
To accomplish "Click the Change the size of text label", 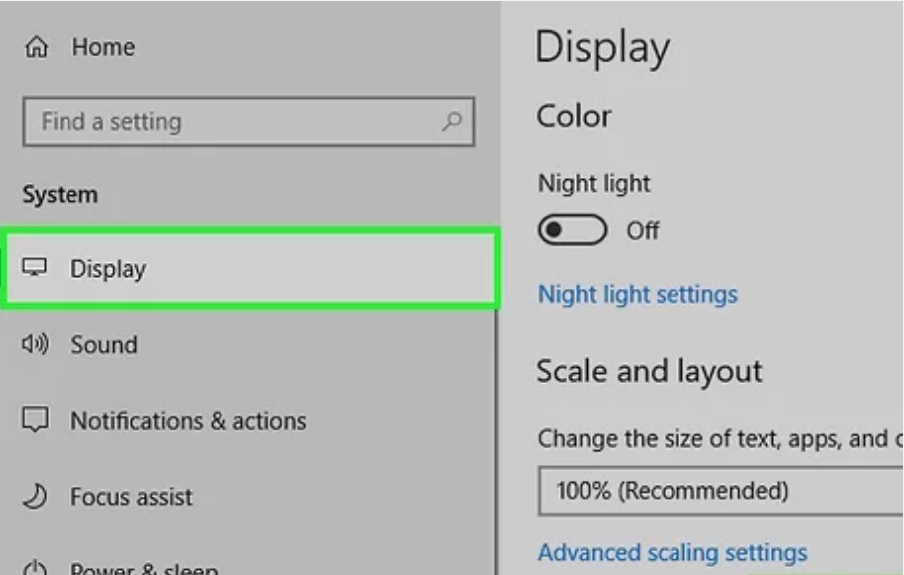I will click(721, 439).
